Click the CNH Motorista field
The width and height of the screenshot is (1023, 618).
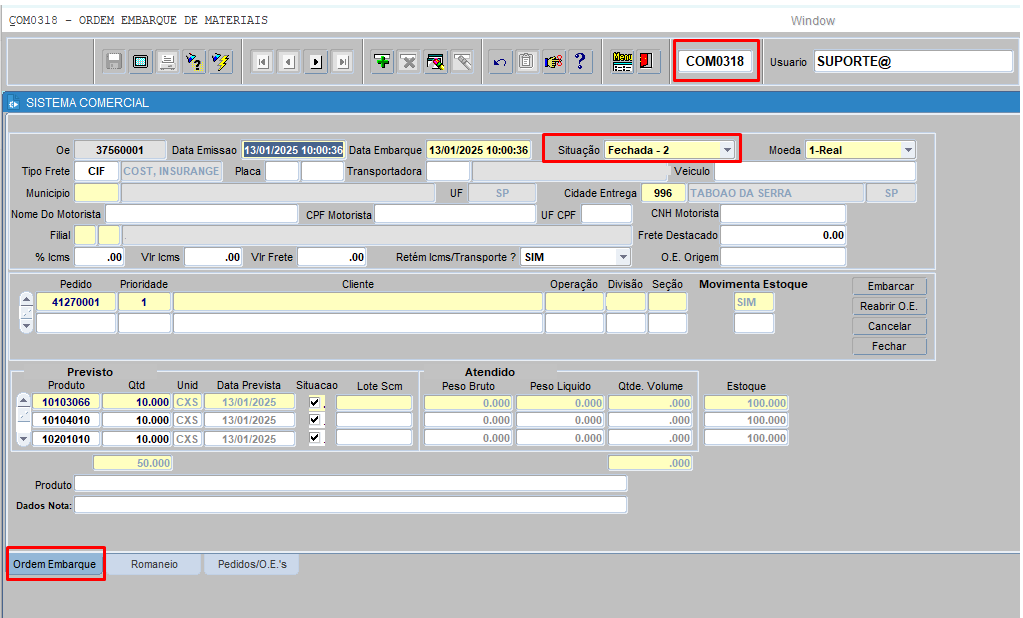click(783, 213)
